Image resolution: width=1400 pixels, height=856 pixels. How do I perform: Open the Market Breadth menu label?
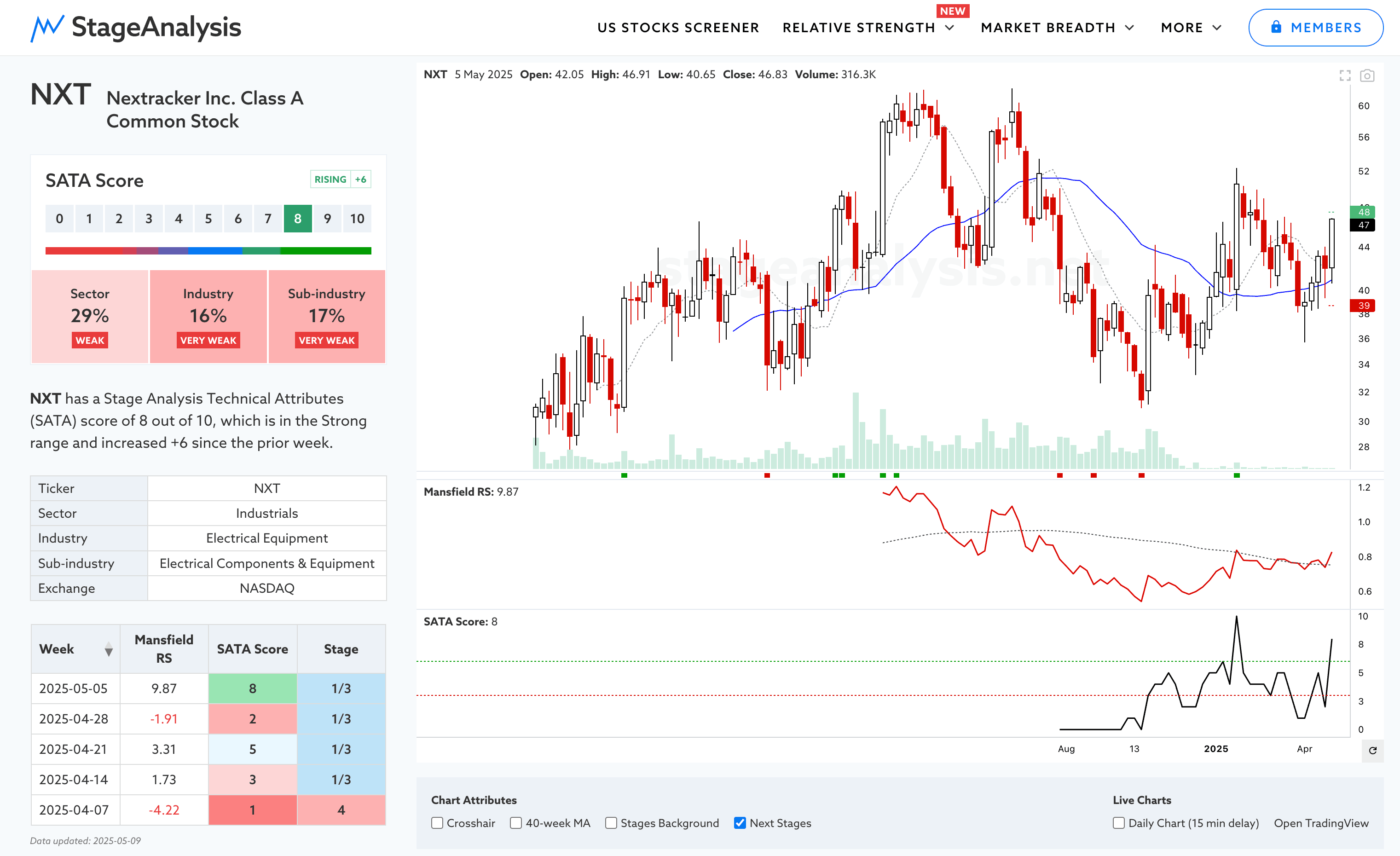[x=1048, y=28]
